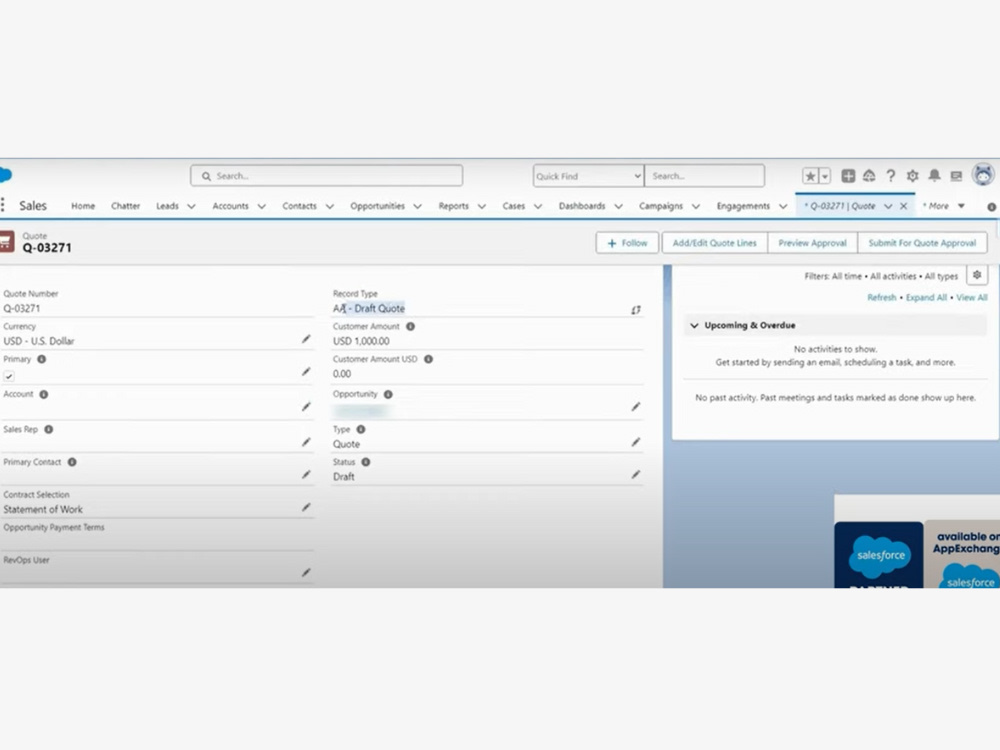The width and height of the screenshot is (1000, 750).
Task: Open the Help question mark icon
Action: pos(890,176)
